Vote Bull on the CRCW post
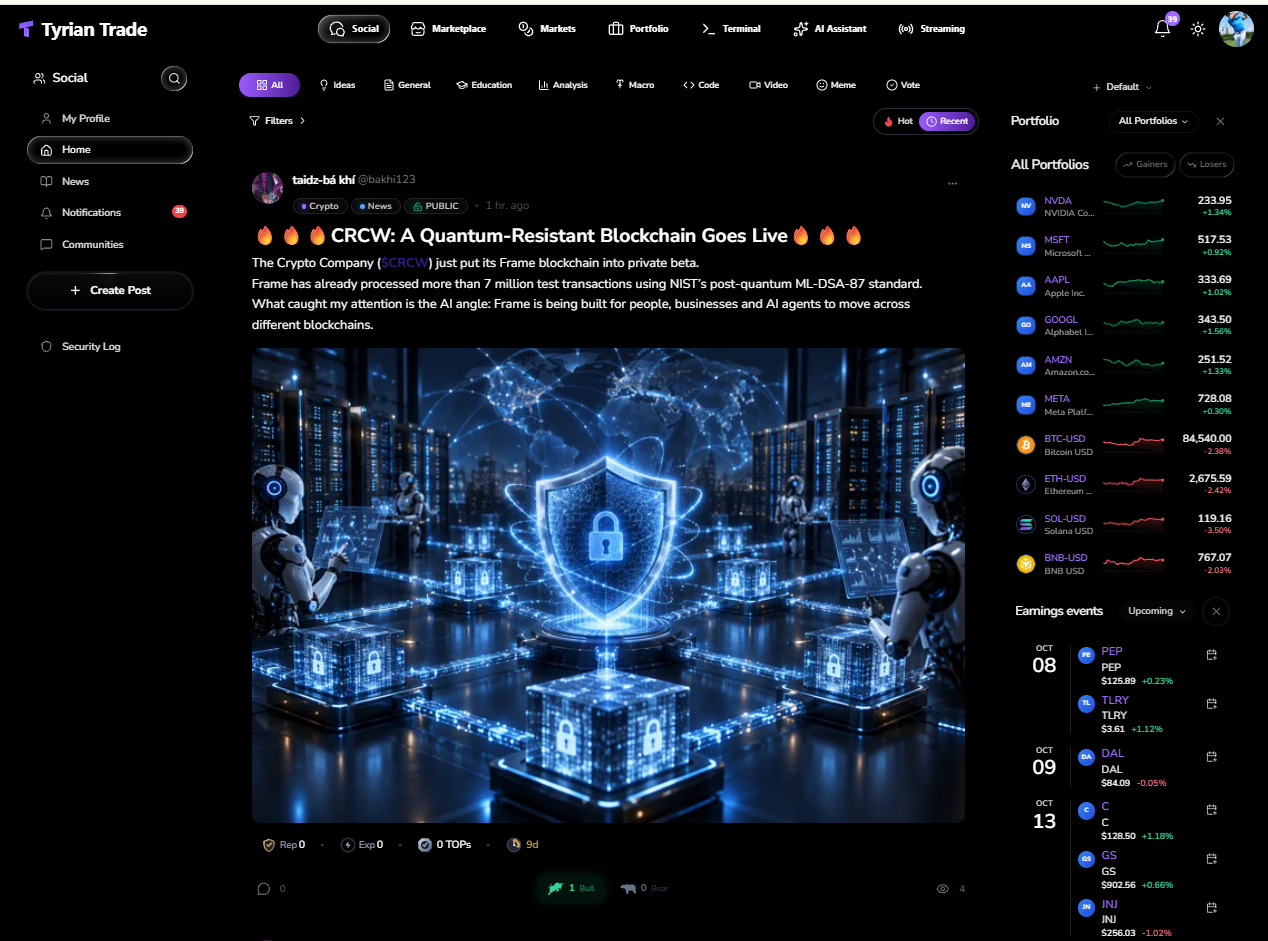1268x941 pixels. [x=570, y=888]
